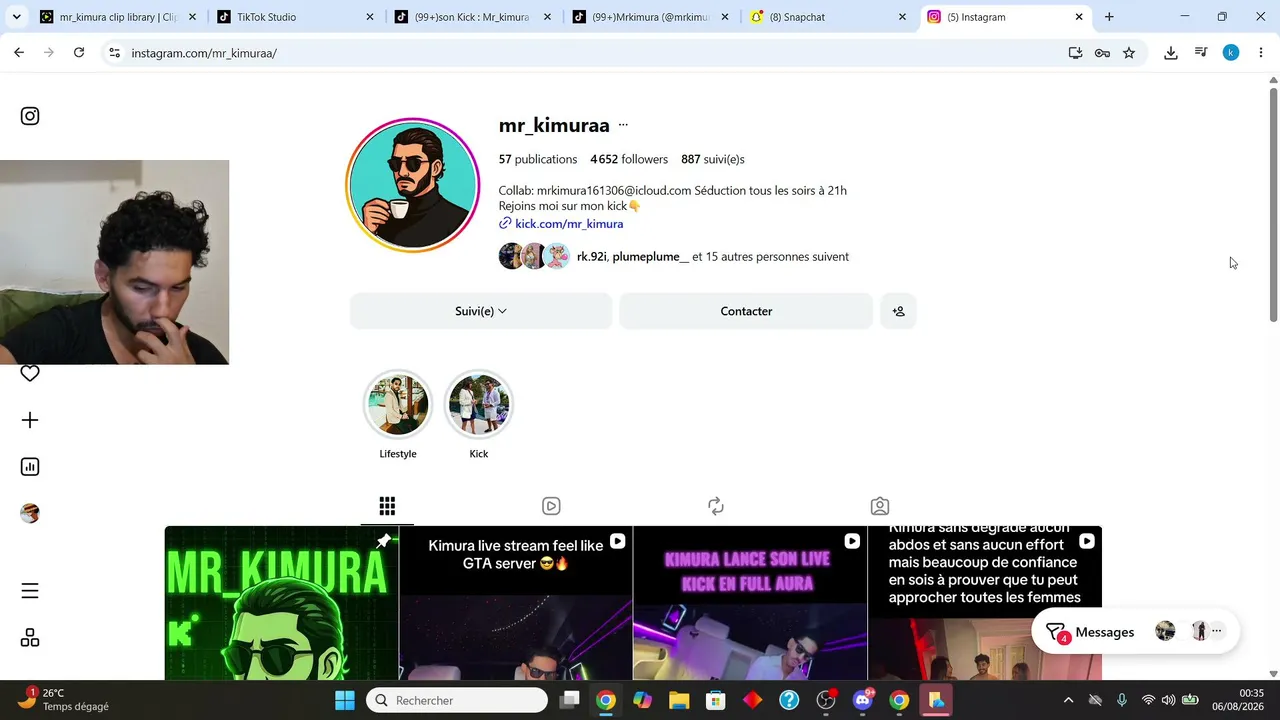The width and height of the screenshot is (1280, 720).
Task: Open the volume speaker tray icon
Action: coord(1168,700)
